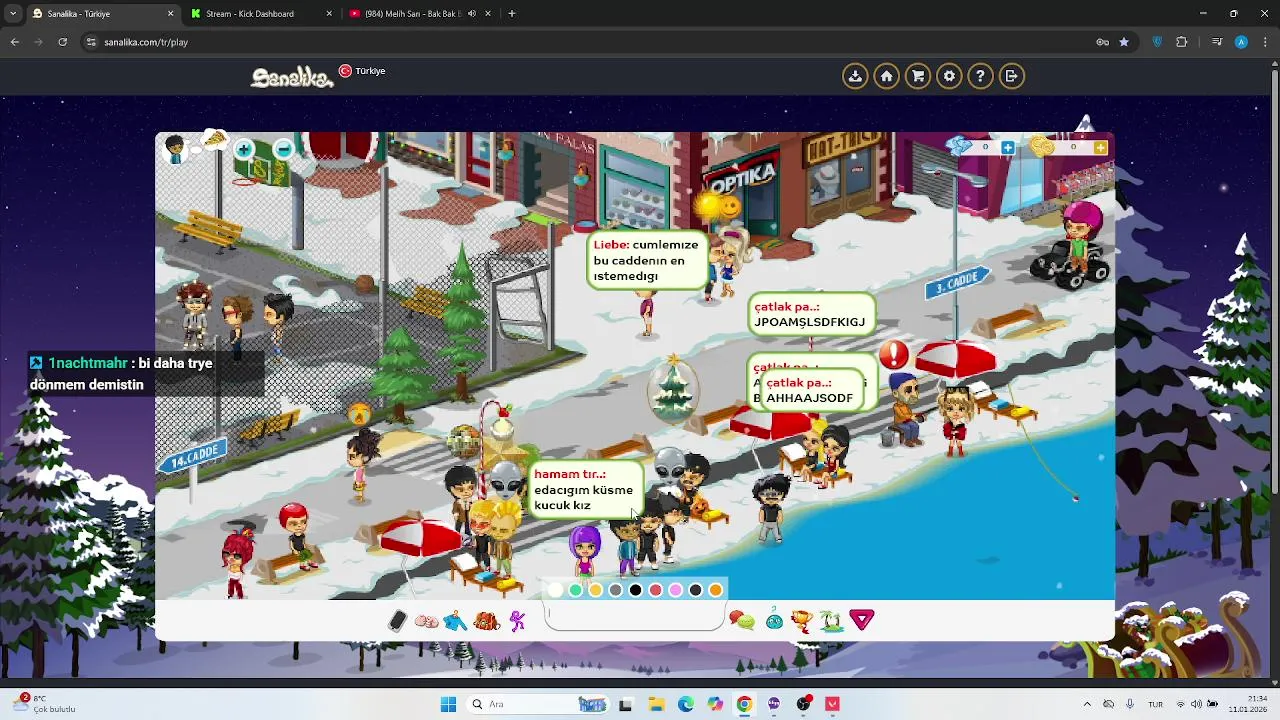Image resolution: width=1280 pixels, height=720 pixels.
Task: Open a new browser tab
Action: tap(512, 14)
